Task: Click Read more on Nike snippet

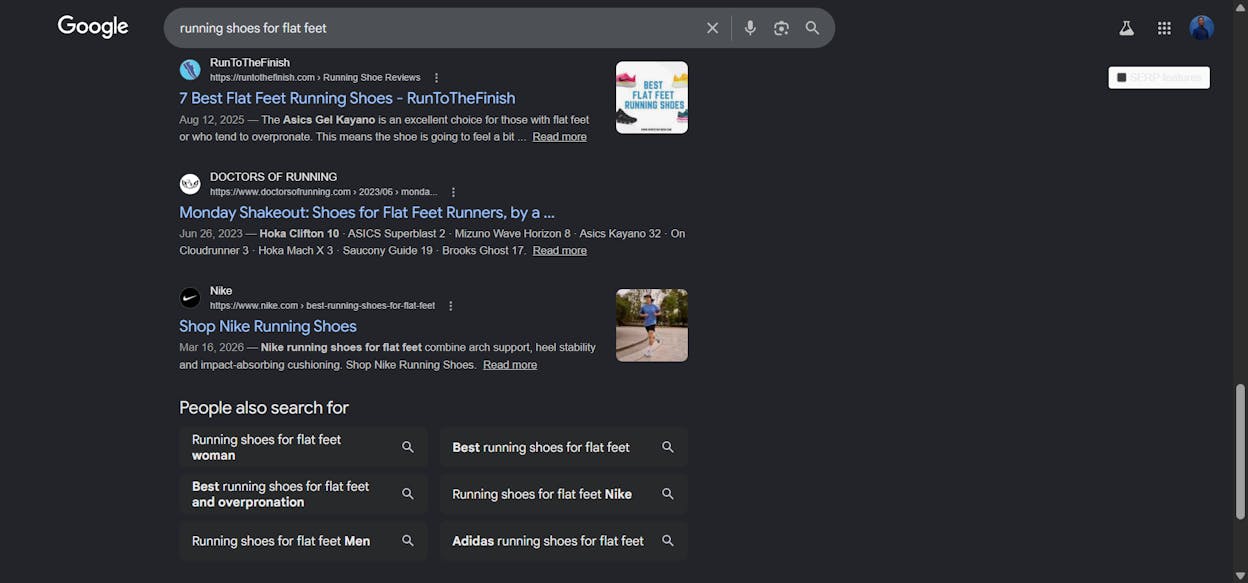Action: (x=510, y=365)
